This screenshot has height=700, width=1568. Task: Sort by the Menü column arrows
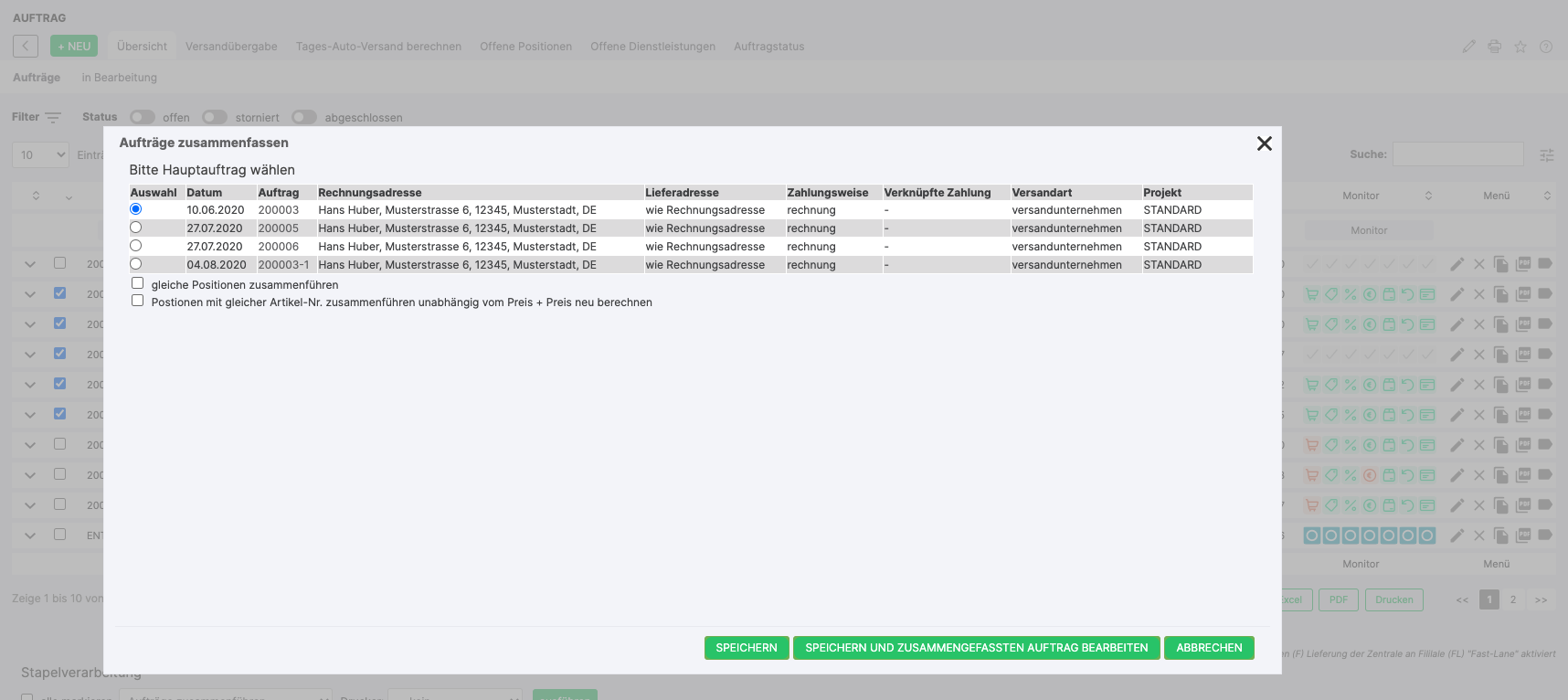(1546, 196)
